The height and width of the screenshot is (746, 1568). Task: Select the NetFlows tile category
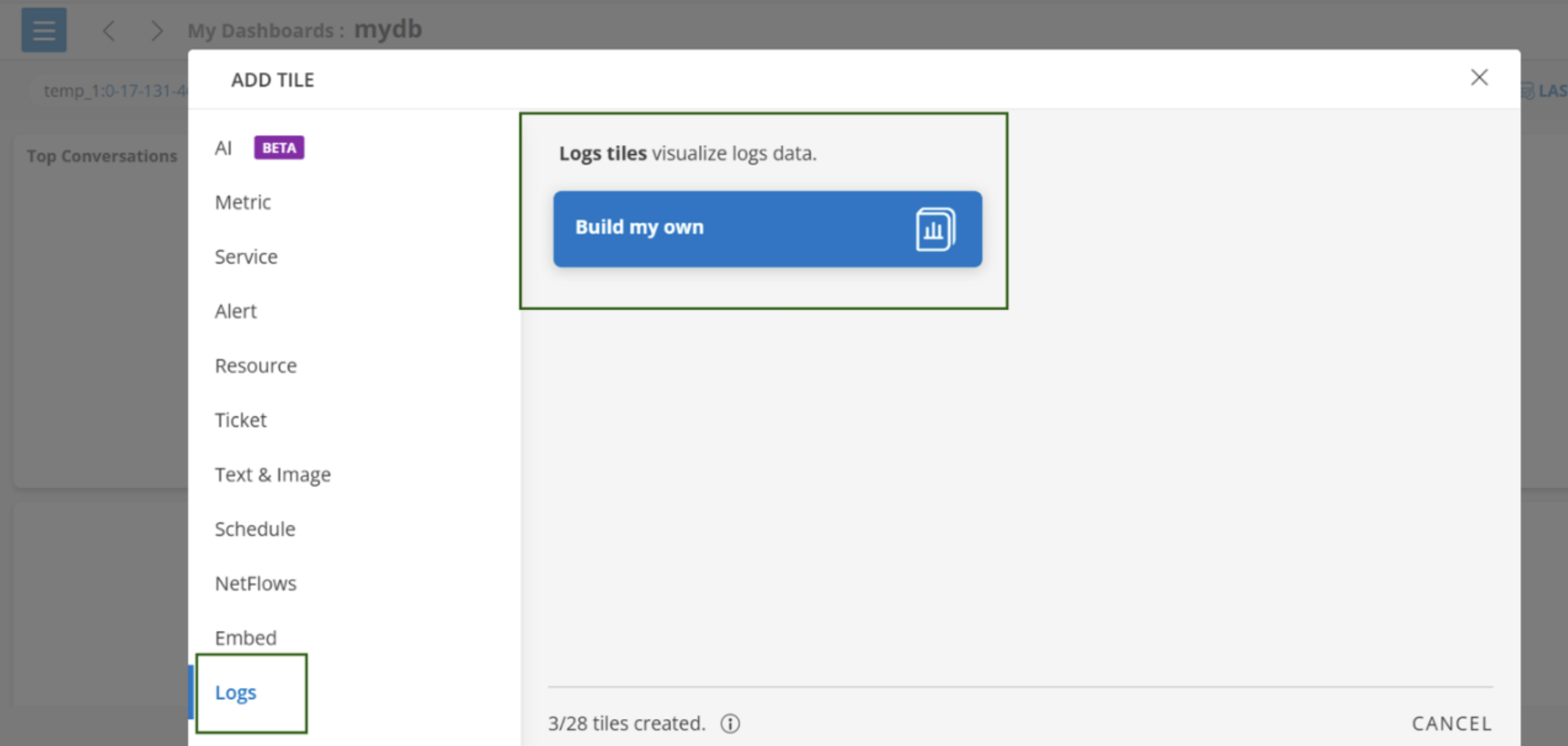tap(256, 584)
